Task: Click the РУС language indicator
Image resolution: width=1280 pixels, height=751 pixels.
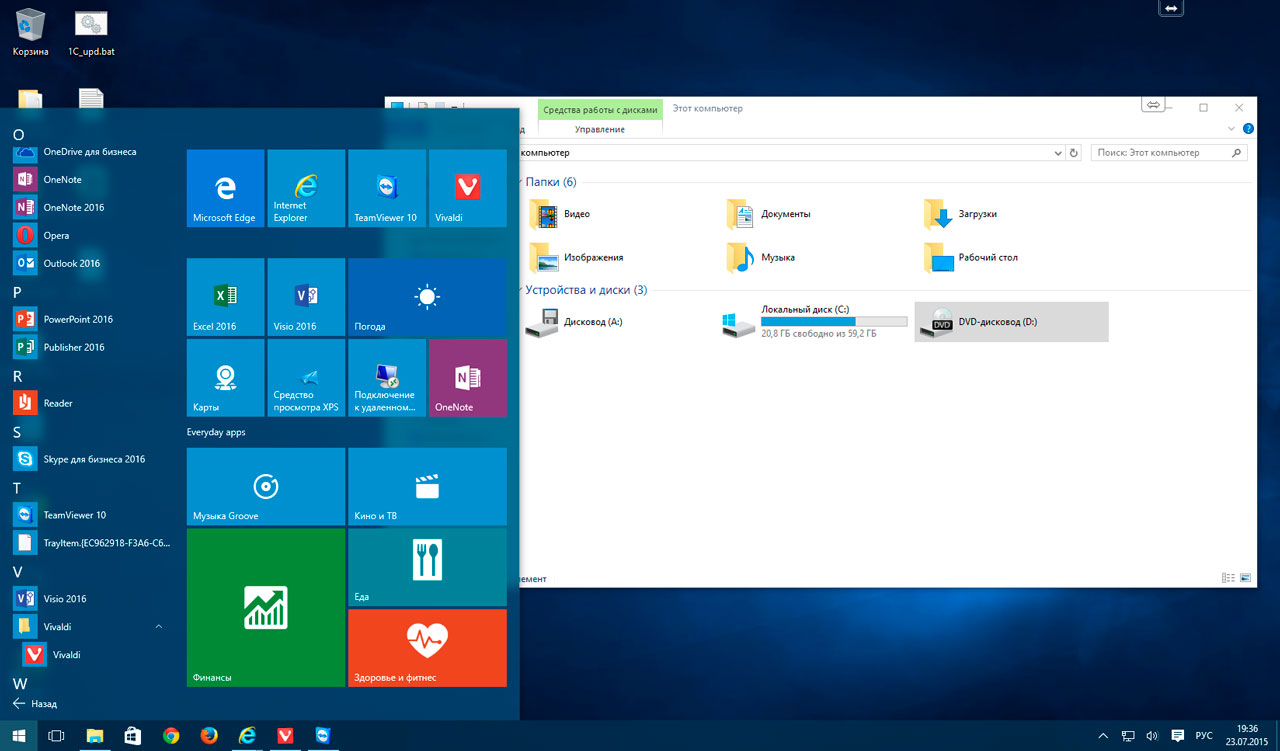Action: pyautogui.click(x=1204, y=736)
